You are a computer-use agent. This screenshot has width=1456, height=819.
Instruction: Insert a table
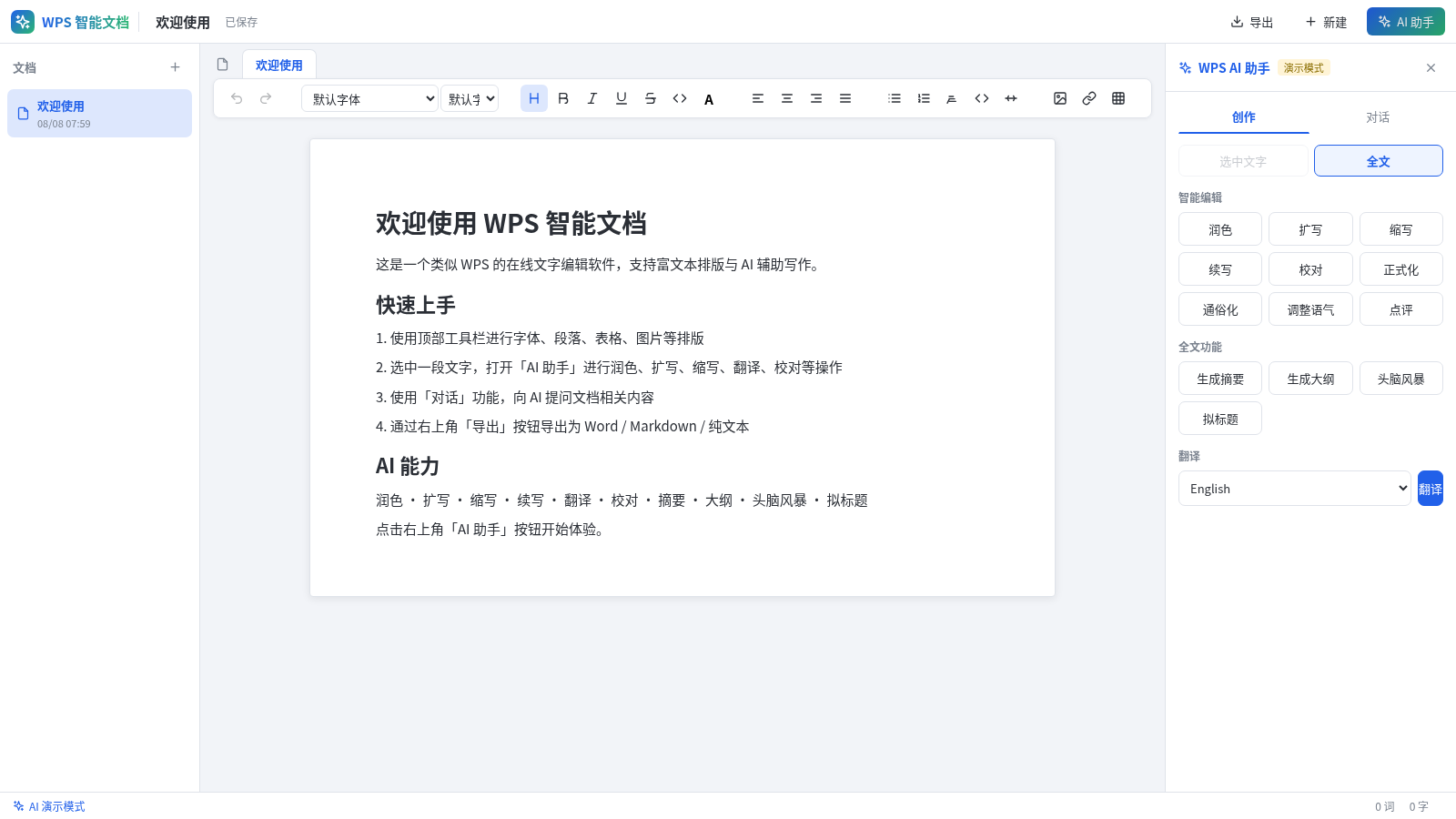pyautogui.click(x=1118, y=98)
